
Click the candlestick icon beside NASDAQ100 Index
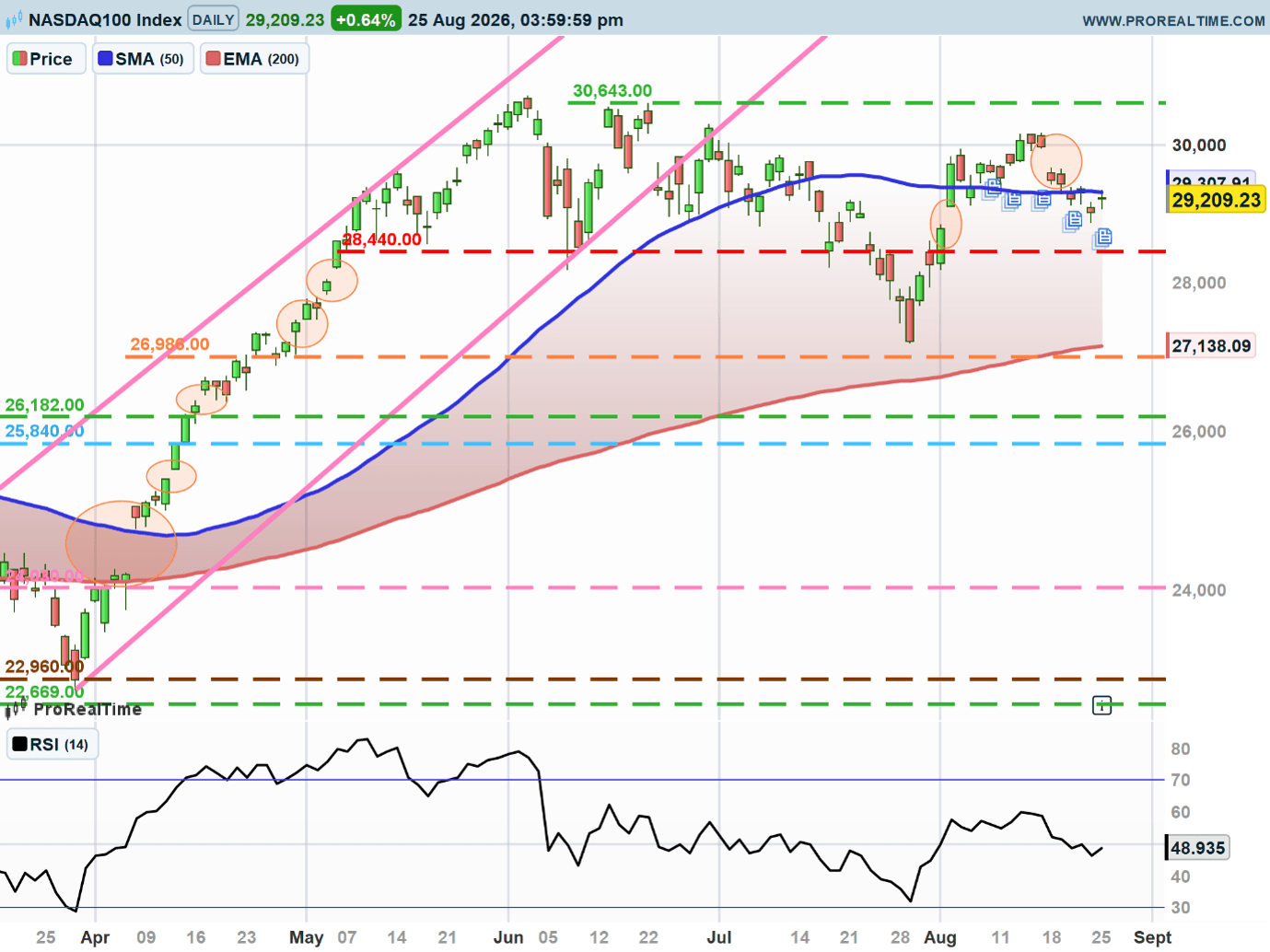click(14, 19)
